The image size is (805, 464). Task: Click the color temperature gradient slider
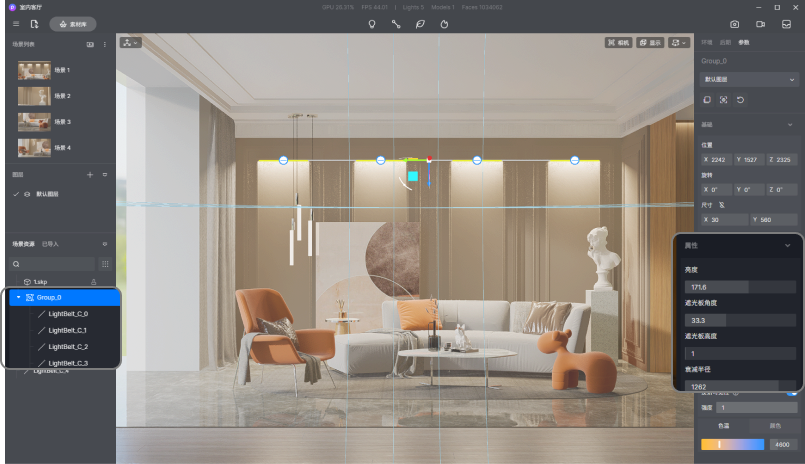click(732, 444)
